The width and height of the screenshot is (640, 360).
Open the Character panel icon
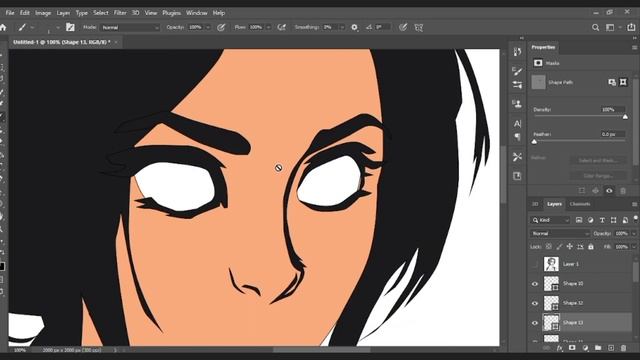point(517,123)
